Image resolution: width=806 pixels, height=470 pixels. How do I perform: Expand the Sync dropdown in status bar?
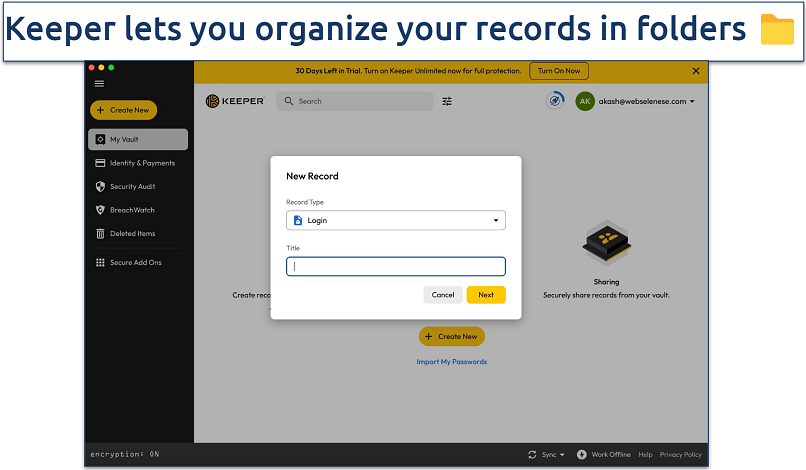(547, 454)
